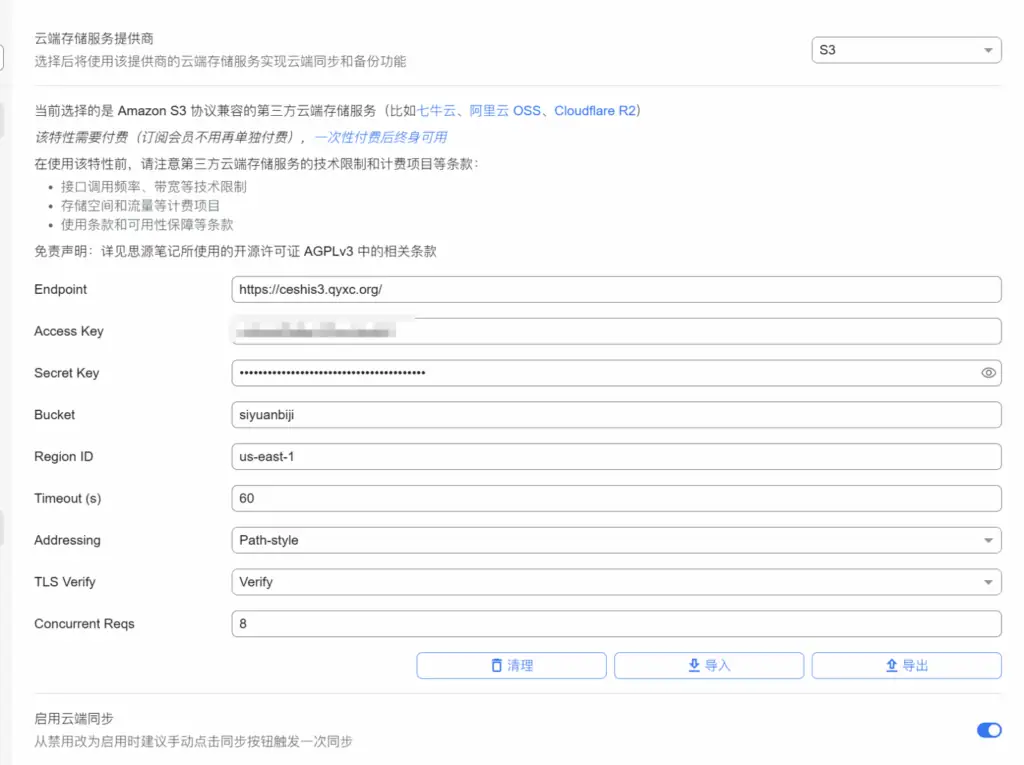Click the Timeout (s) field
Viewport: 1024px width, 765px height.
(x=616, y=498)
